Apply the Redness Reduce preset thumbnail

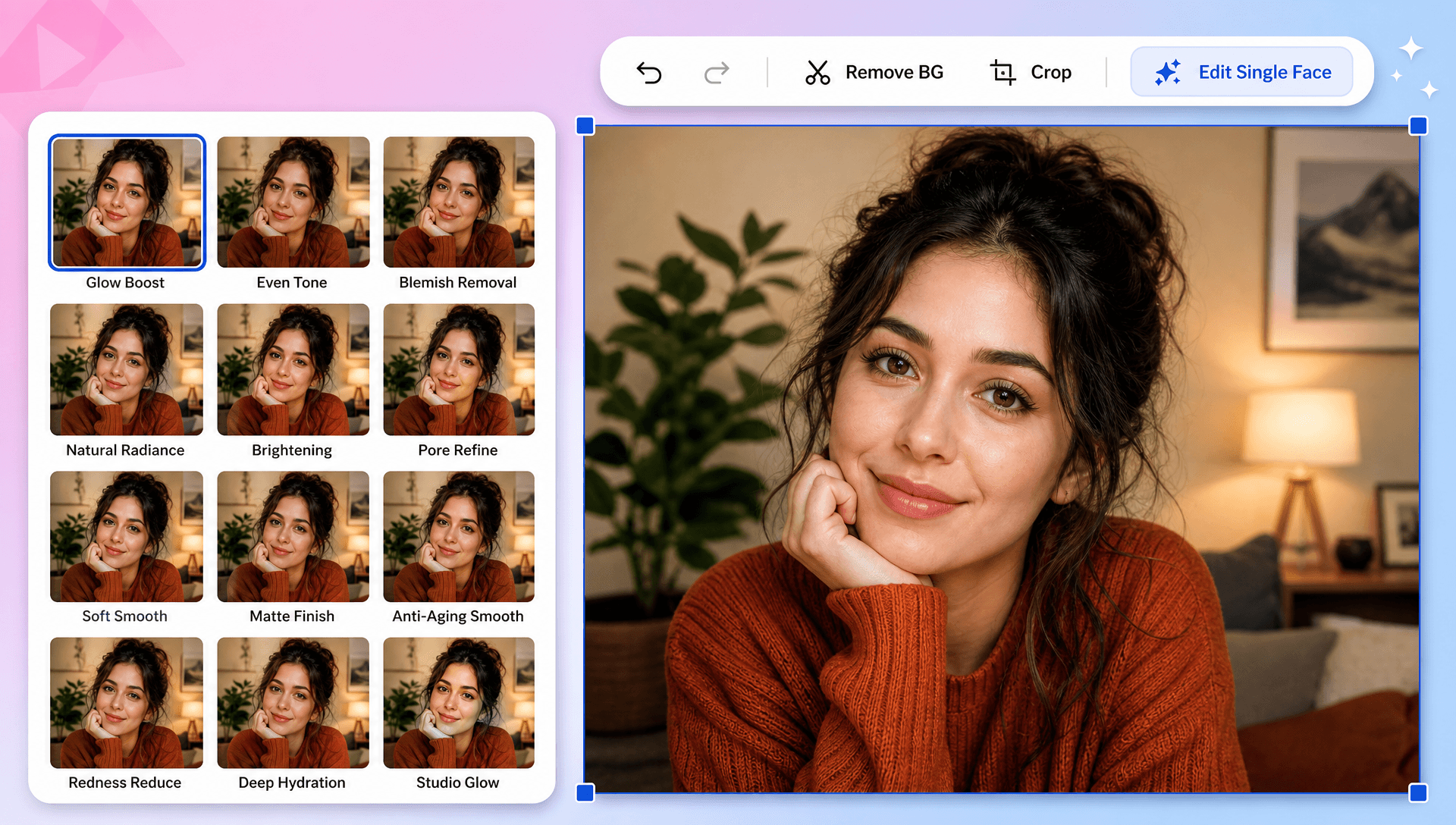127,703
